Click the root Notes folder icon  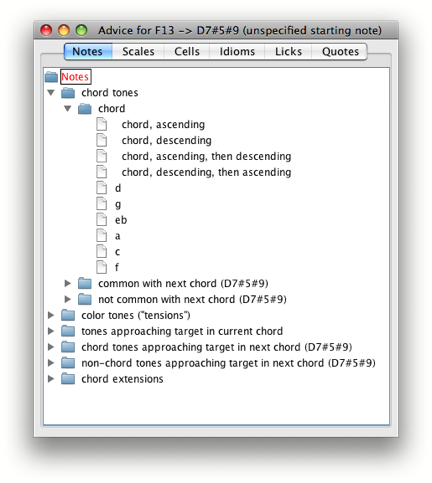pos(51,77)
